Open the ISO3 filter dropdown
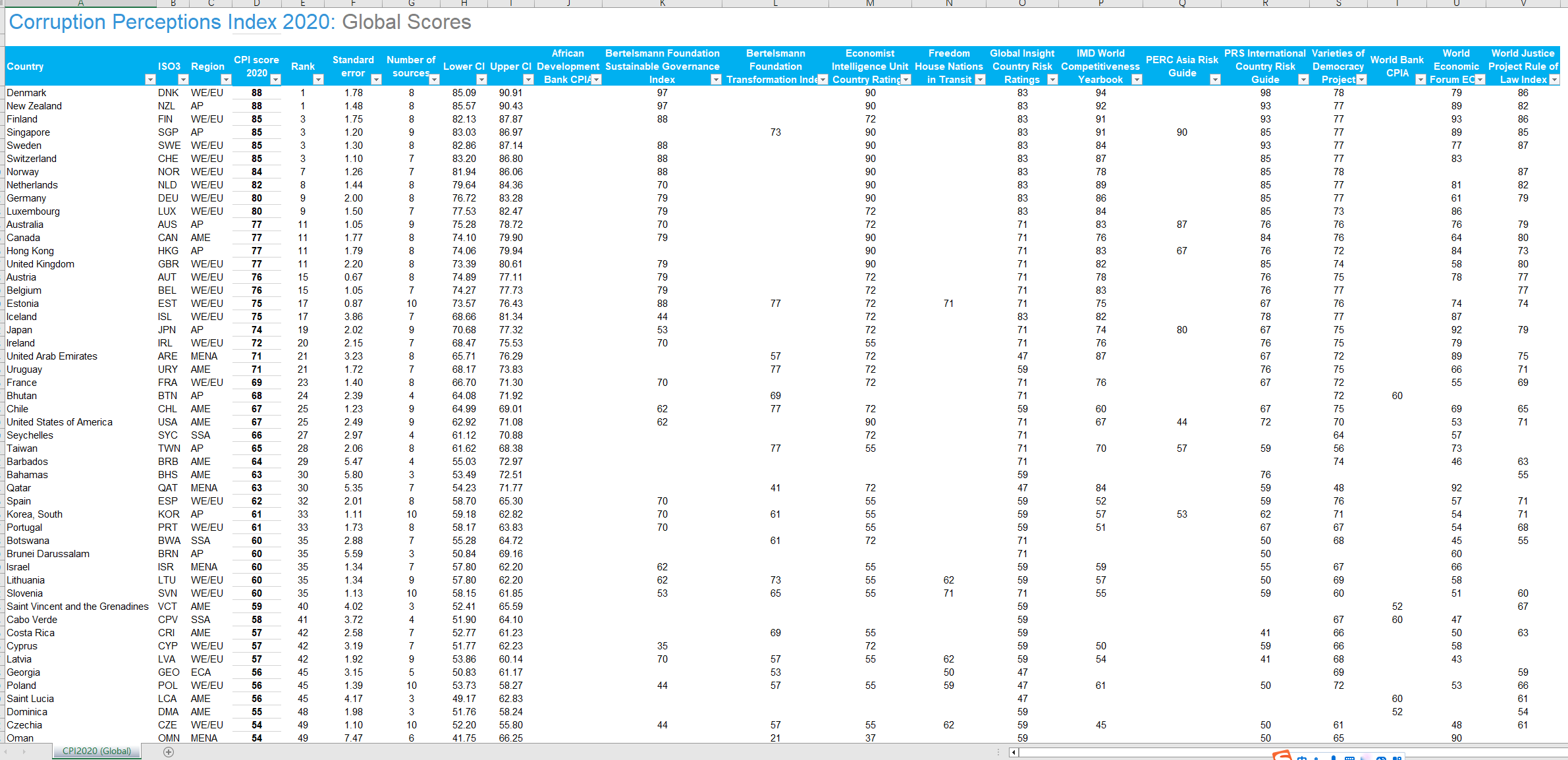 point(183,80)
